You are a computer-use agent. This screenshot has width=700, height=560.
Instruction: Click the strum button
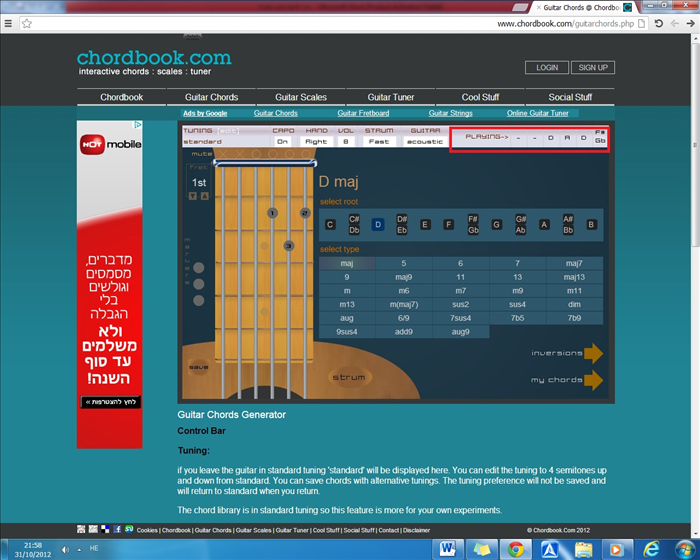click(x=349, y=377)
